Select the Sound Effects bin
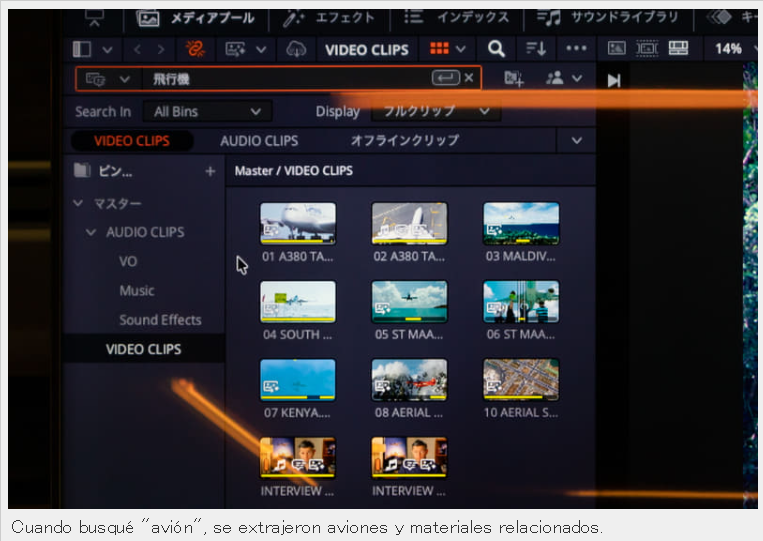Viewport: 763px width, 541px height. [161, 320]
